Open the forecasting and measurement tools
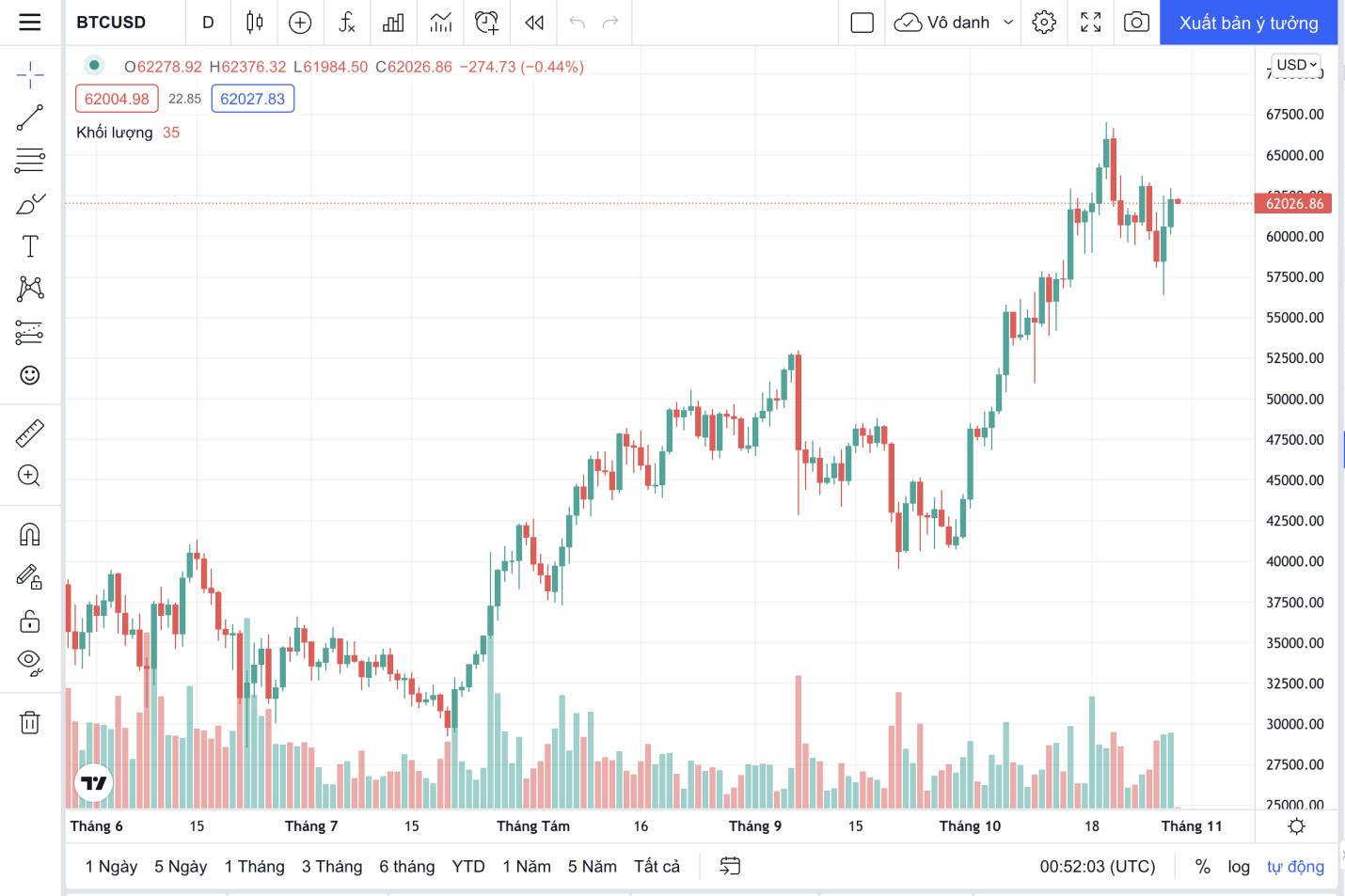This screenshot has width=1345, height=896. pyautogui.click(x=30, y=332)
